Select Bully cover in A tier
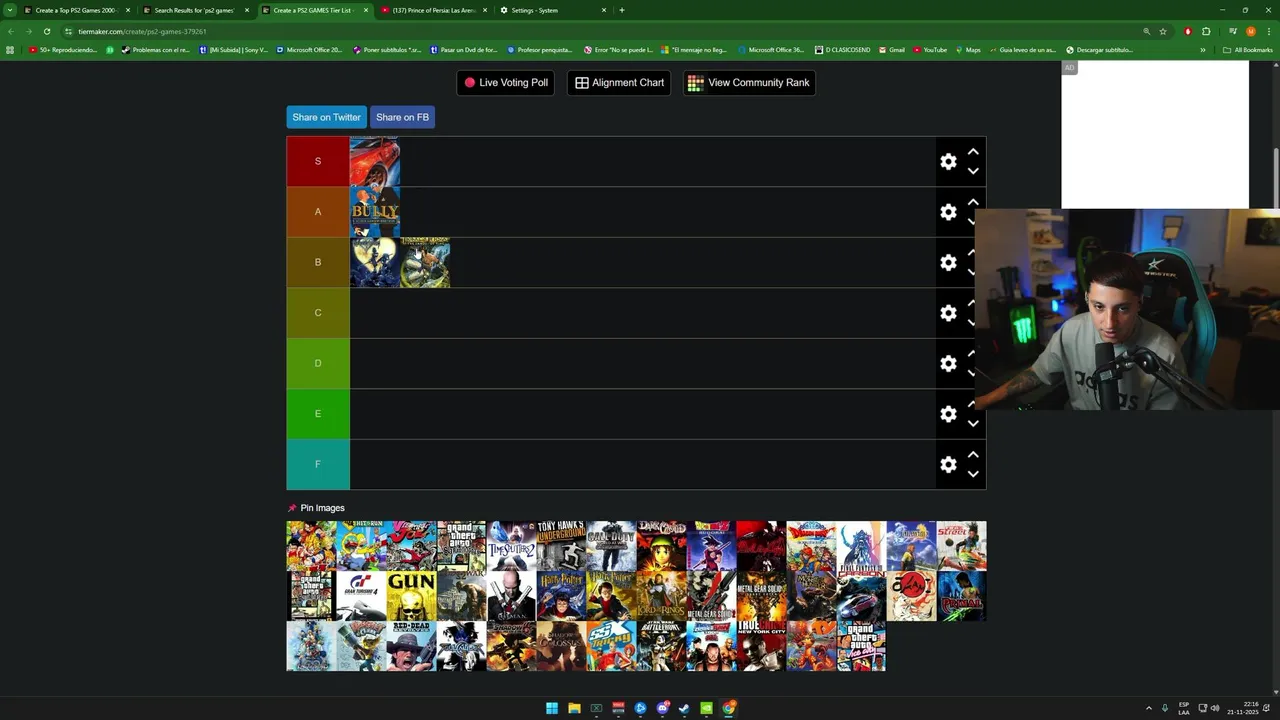The image size is (1280, 720). (375, 212)
